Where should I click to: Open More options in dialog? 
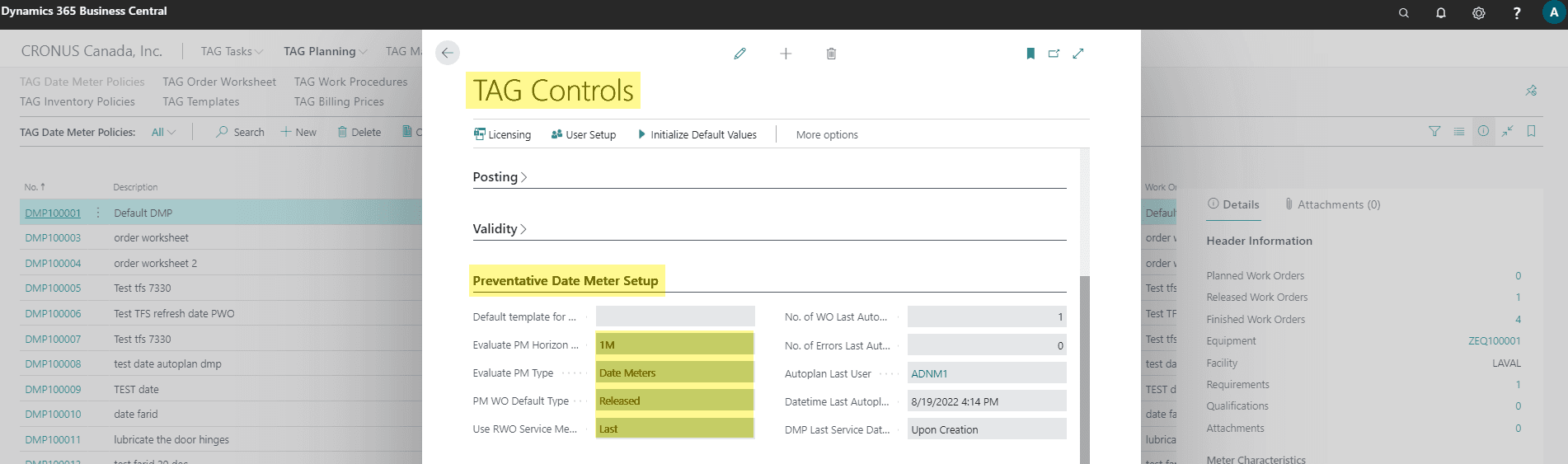(827, 134)
